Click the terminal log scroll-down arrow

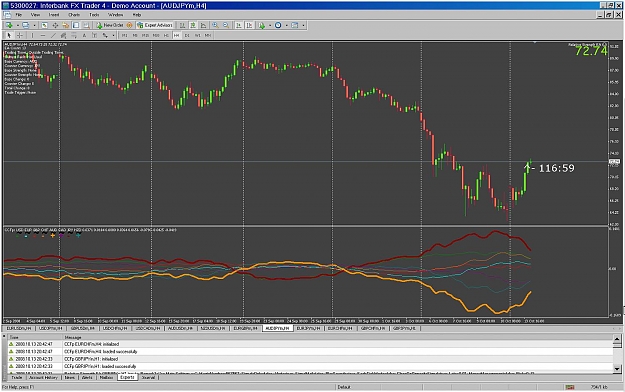617,369
